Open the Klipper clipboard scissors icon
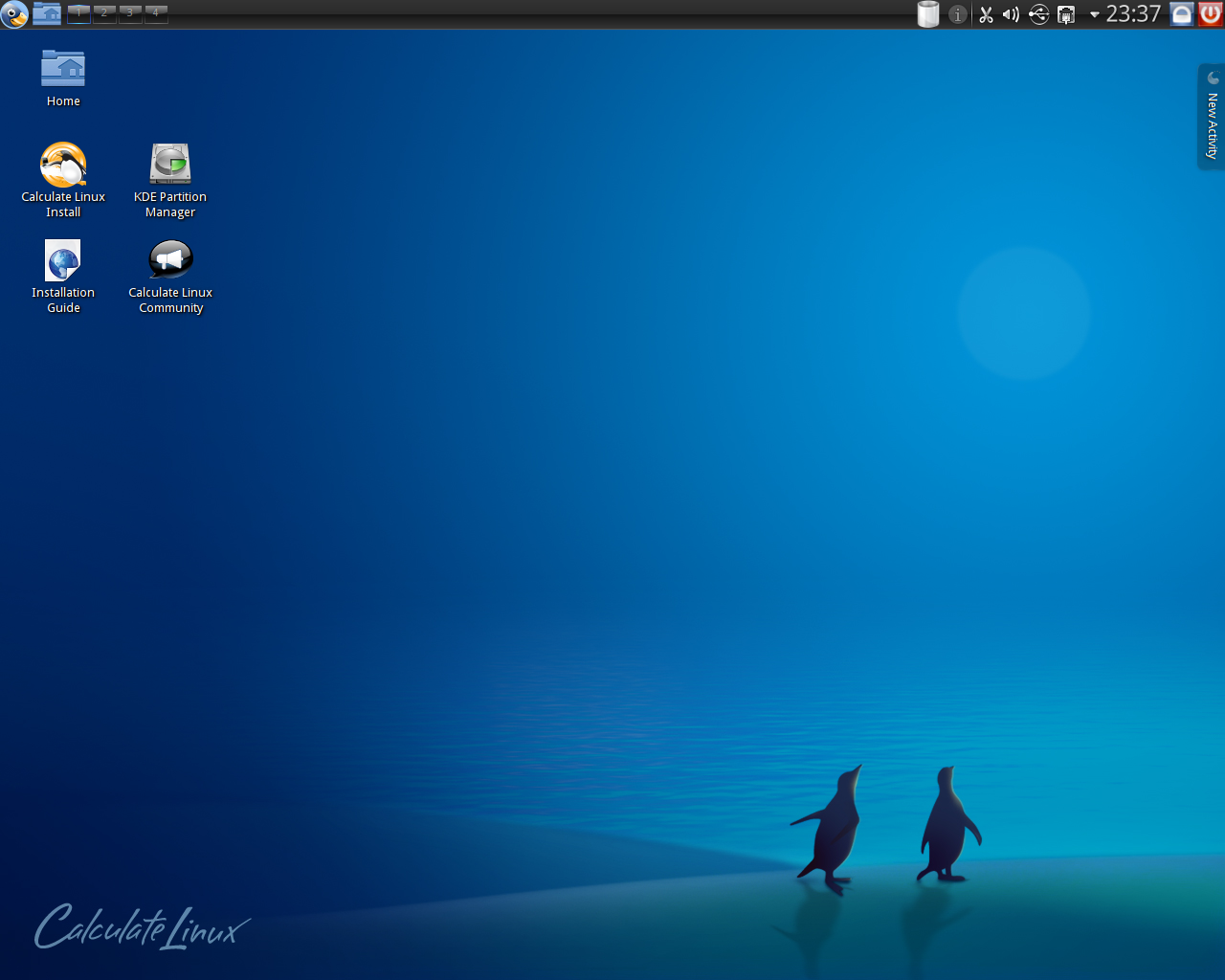Image resolution: width=1225 pixels, height=980 pixels. (x=986, y=14)
